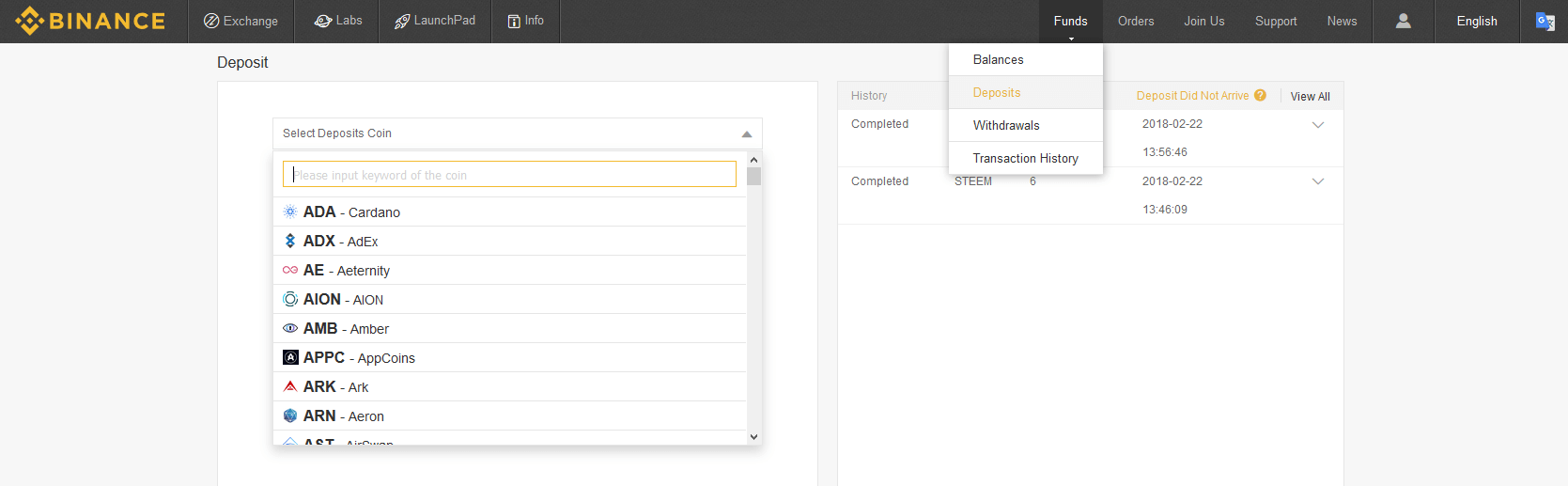Open the user account icon

click(1404, 21)
